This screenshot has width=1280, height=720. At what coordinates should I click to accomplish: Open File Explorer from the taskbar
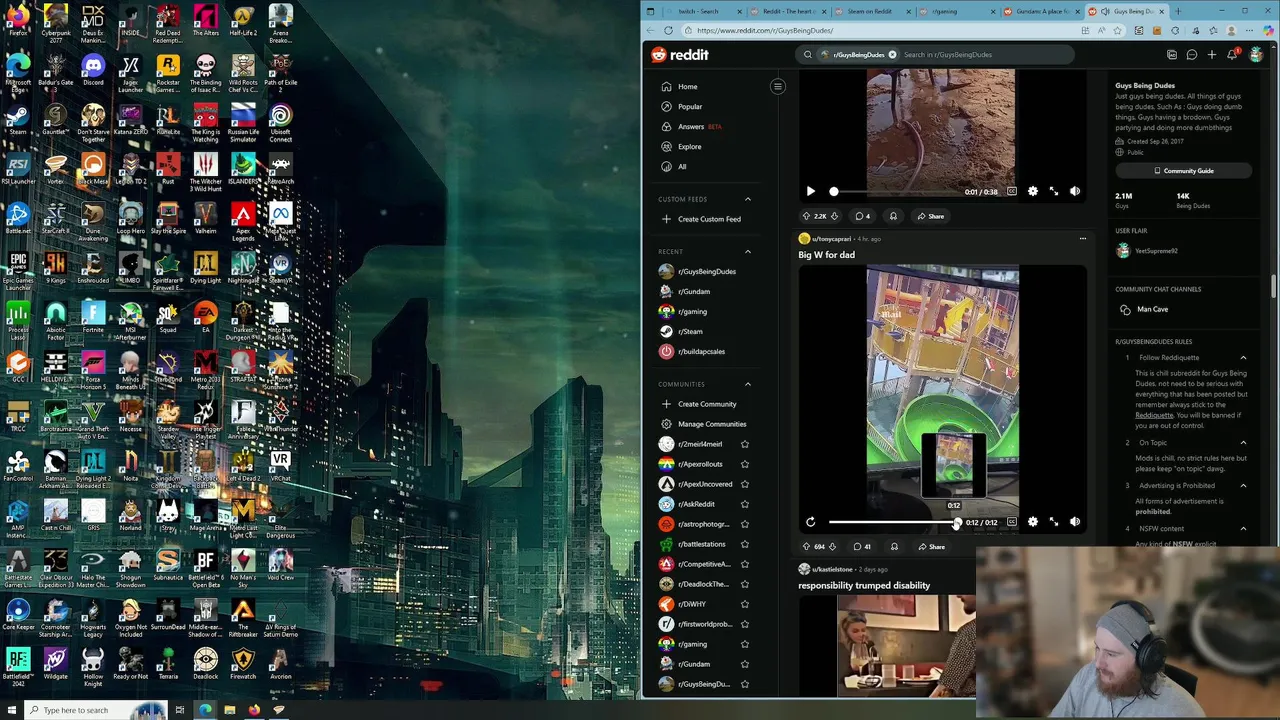(230, 710)
